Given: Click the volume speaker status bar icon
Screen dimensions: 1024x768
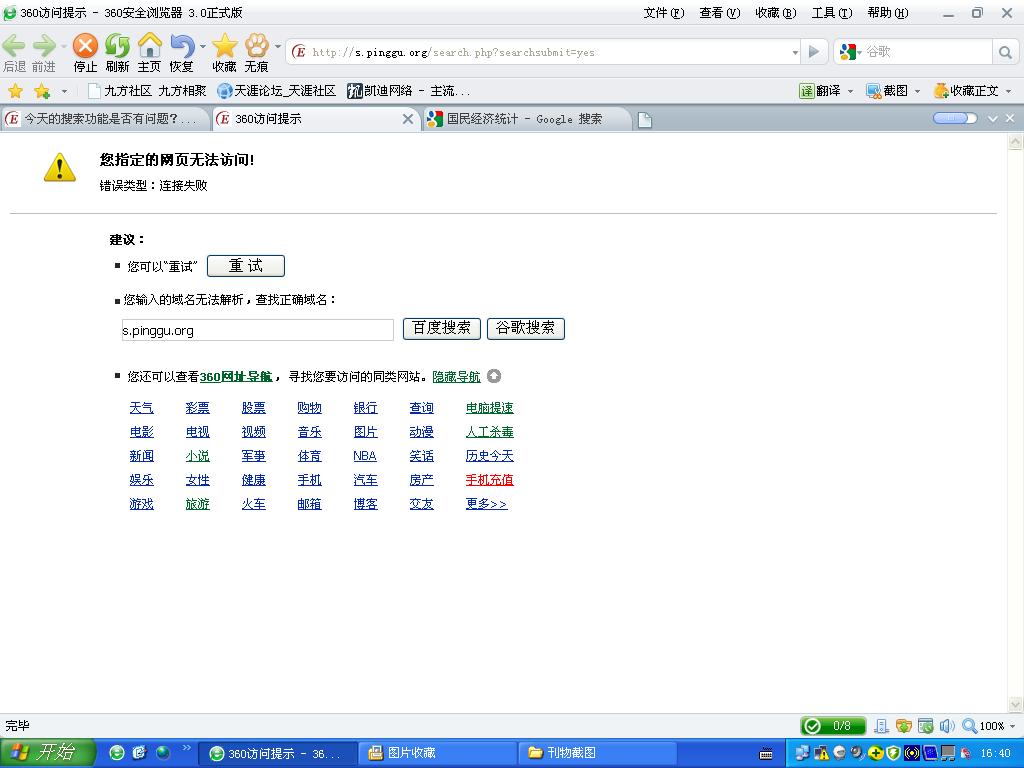Looking at the screenshot, I should point(947,726).
